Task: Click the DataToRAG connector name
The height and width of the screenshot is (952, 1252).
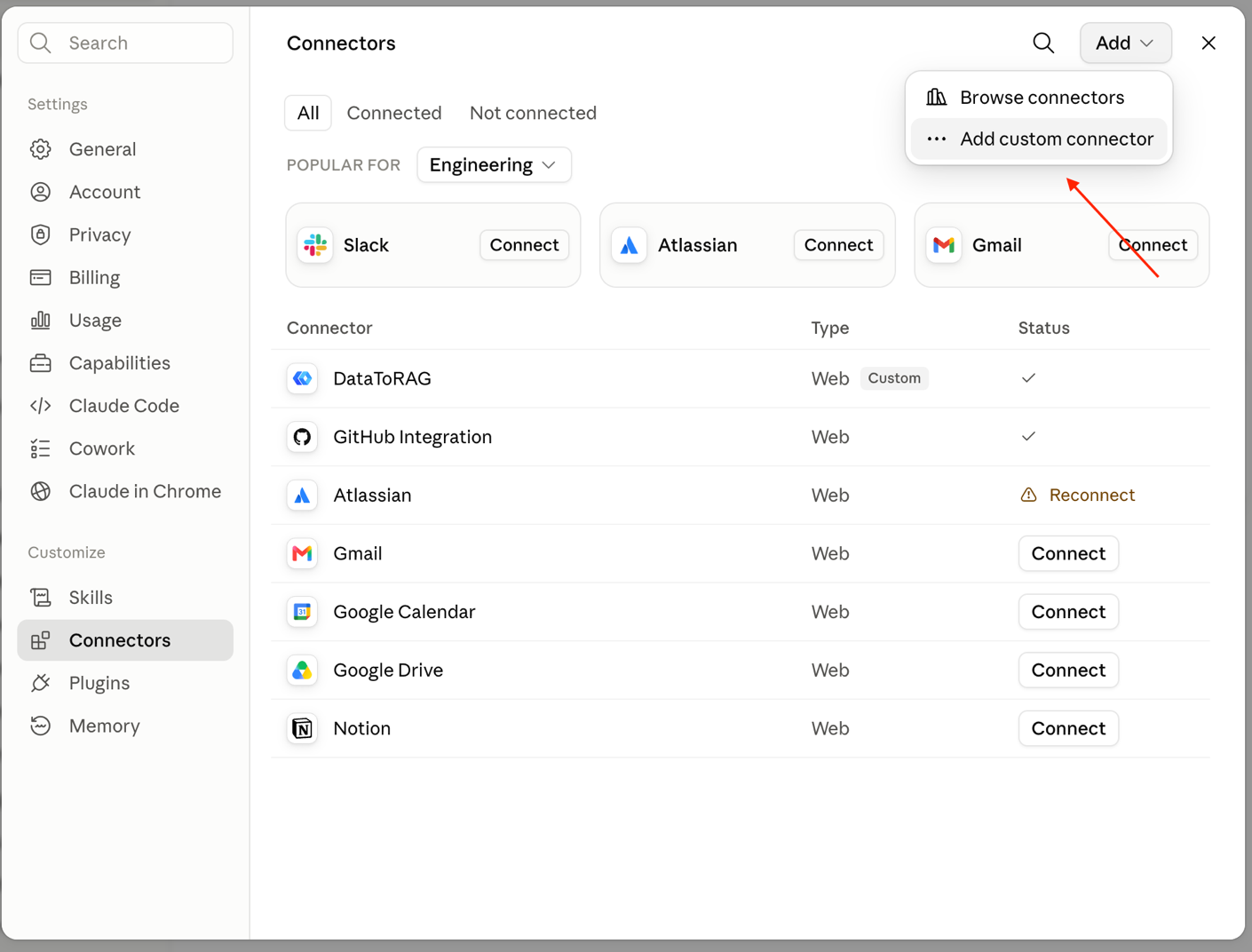Action: tap(382, 378)
